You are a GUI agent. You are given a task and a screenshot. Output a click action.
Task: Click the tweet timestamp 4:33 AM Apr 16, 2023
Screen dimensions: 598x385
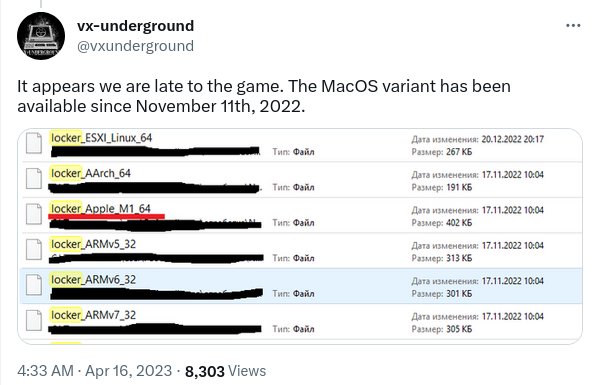point(95,371)
